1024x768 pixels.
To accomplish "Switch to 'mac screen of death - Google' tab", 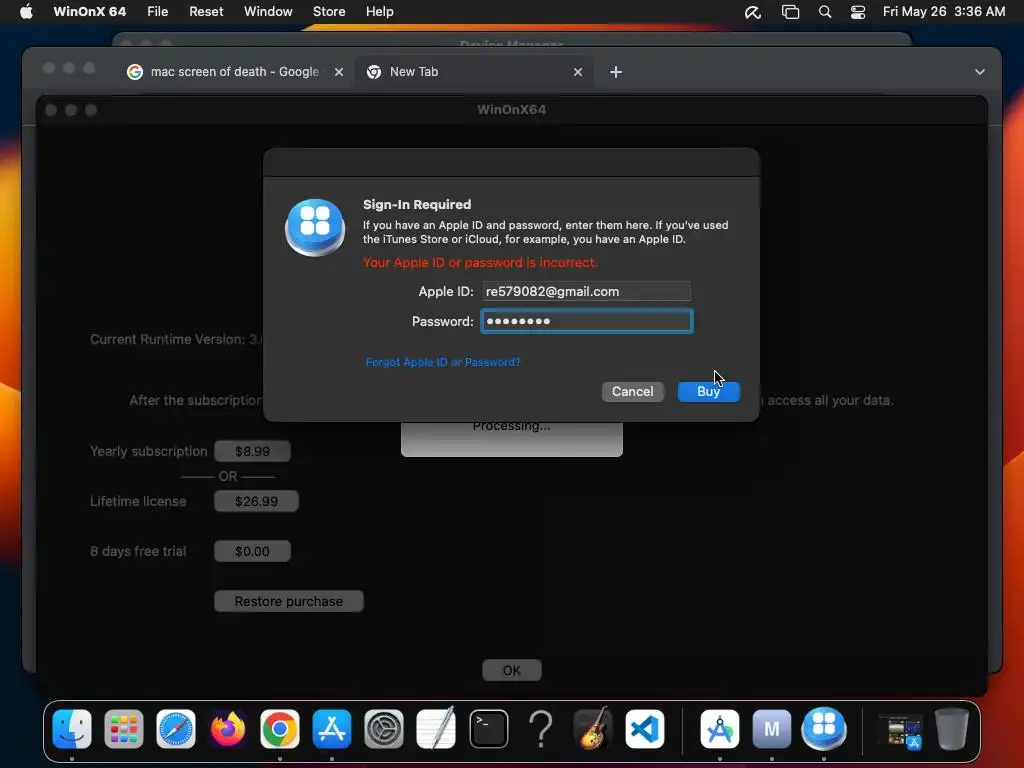I will pyautogui.click(x=234, y=72).
